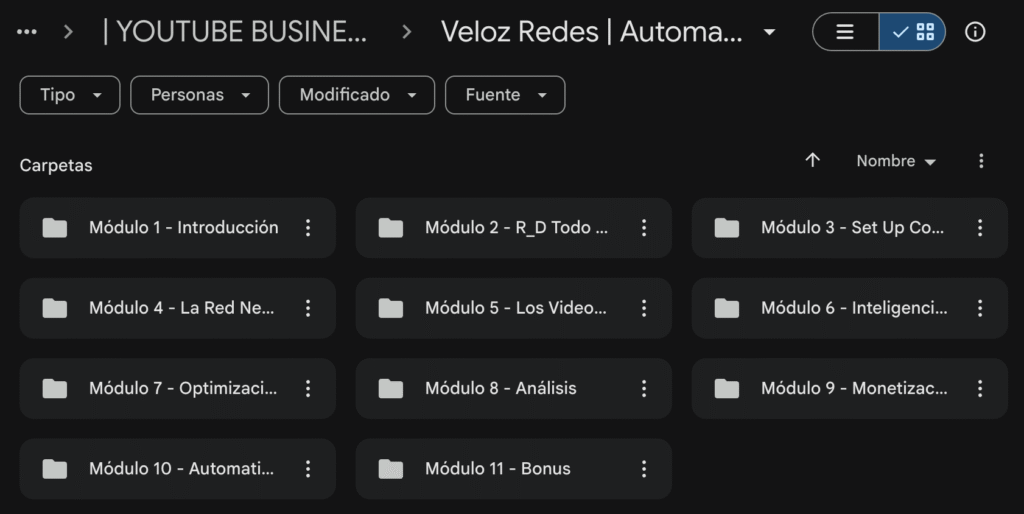Reverse sort direction with the arrow icon
1024x514 pixels.
click(813, 160)
